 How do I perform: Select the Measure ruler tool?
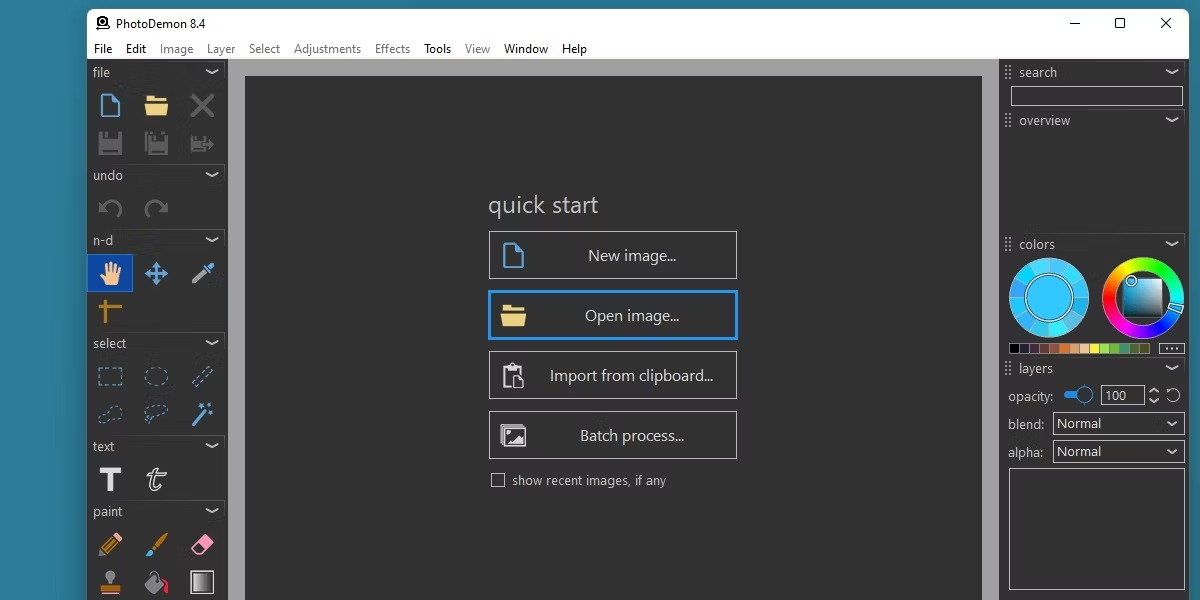tap(110, 311)
